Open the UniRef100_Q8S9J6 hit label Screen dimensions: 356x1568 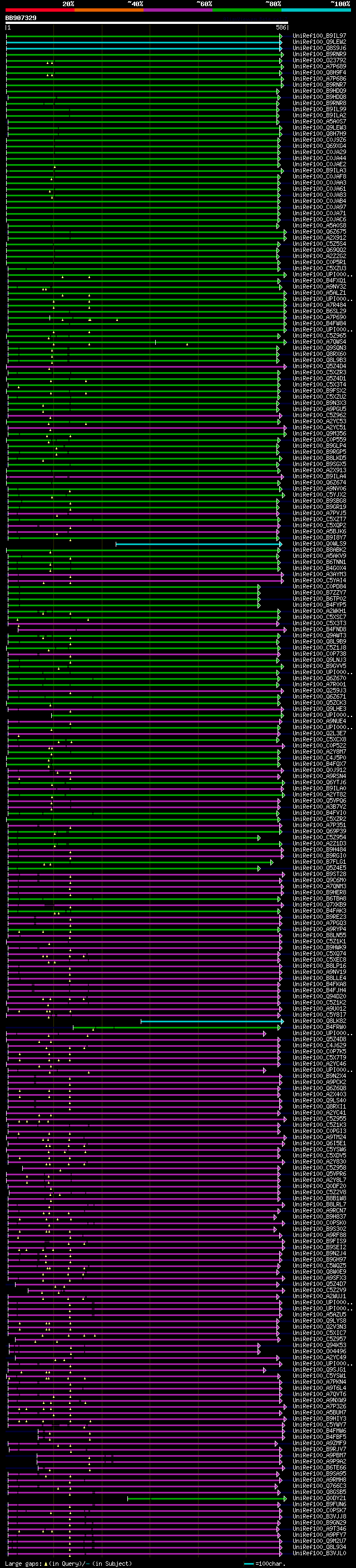tap(319, 48)
